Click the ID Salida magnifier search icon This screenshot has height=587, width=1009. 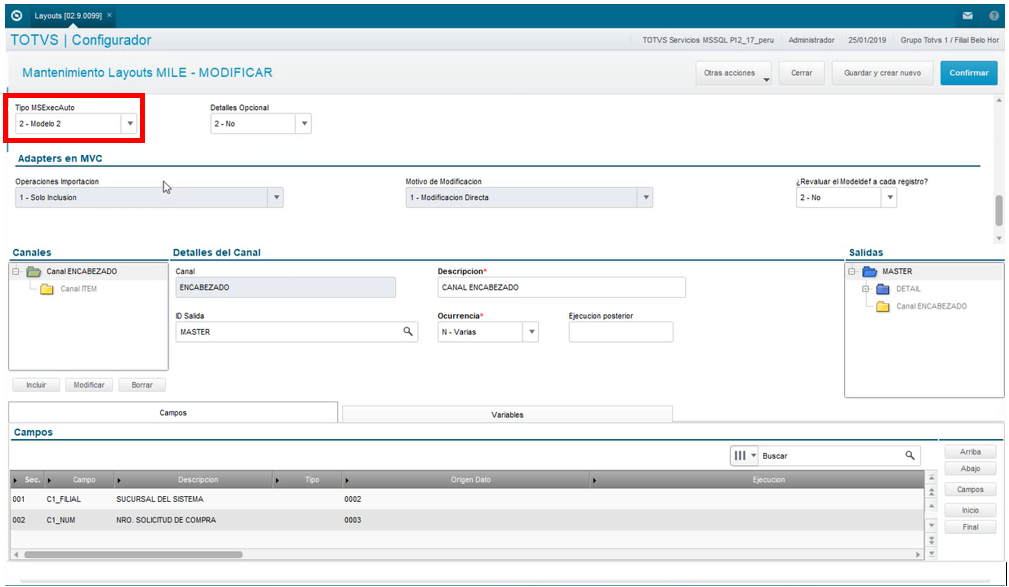coord(408,331)
